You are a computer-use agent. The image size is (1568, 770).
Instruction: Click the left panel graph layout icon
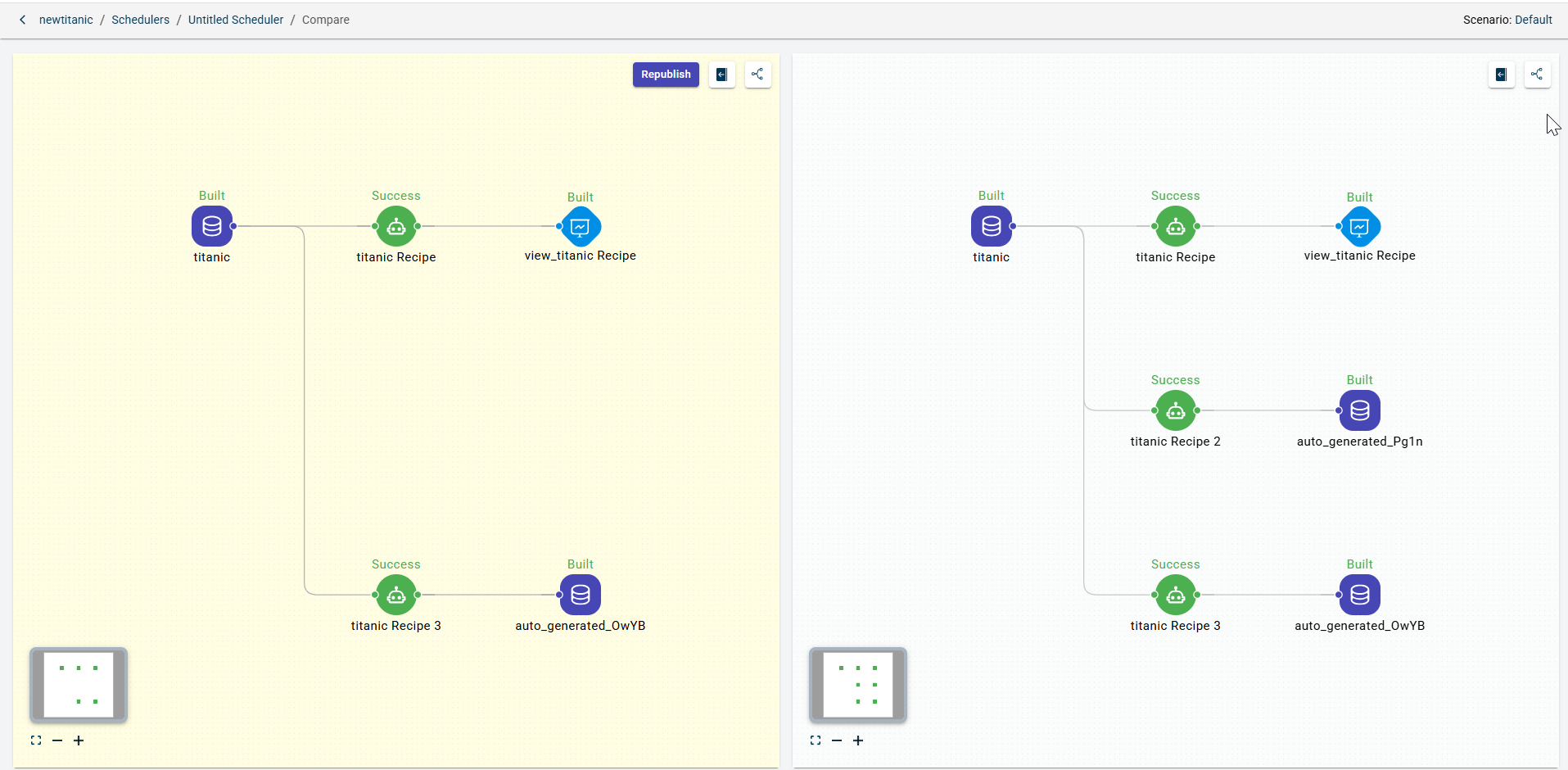click(757, 75)
